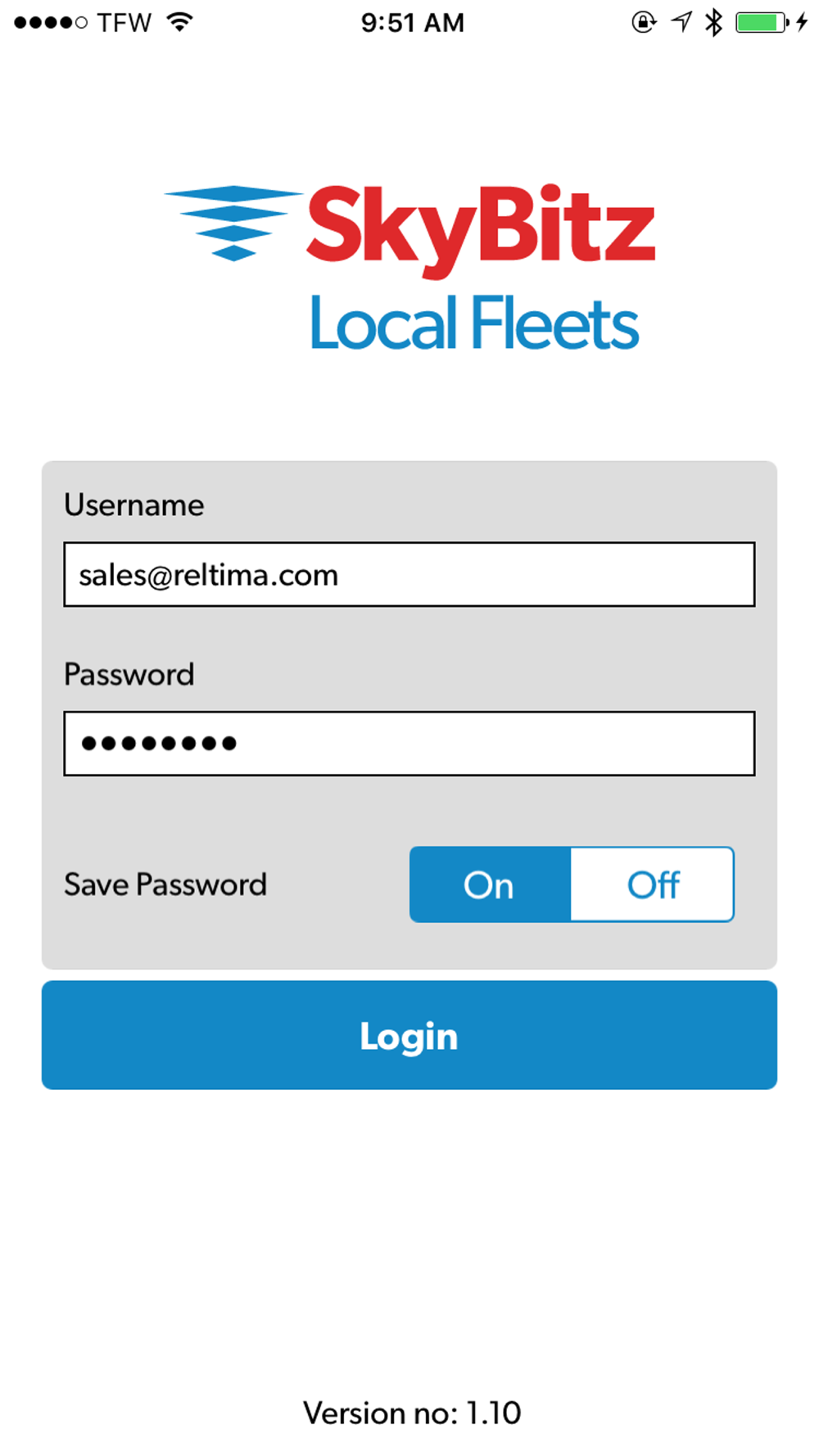Tap the battery charging bolt icon
The image size is (819, 1456).
(802, 22)
